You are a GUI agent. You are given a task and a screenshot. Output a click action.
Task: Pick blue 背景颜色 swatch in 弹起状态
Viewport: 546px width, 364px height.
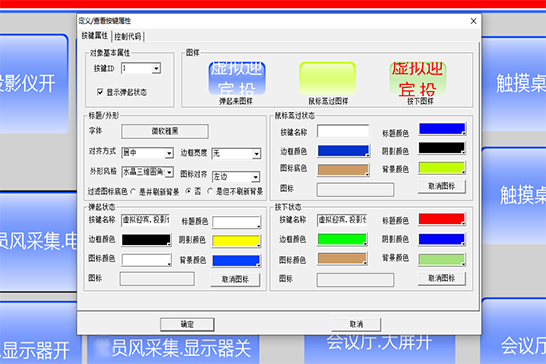click(x=236, y=261)
